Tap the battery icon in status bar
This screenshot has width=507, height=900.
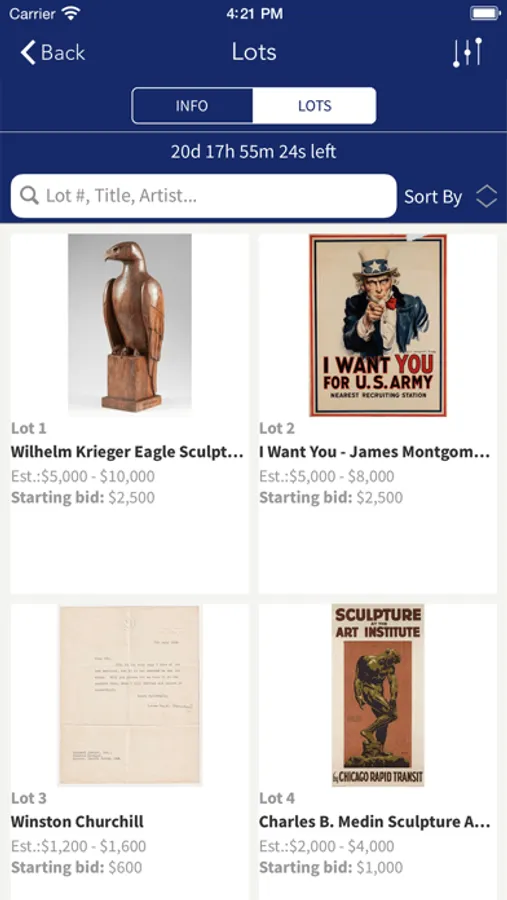coord(485,14)
